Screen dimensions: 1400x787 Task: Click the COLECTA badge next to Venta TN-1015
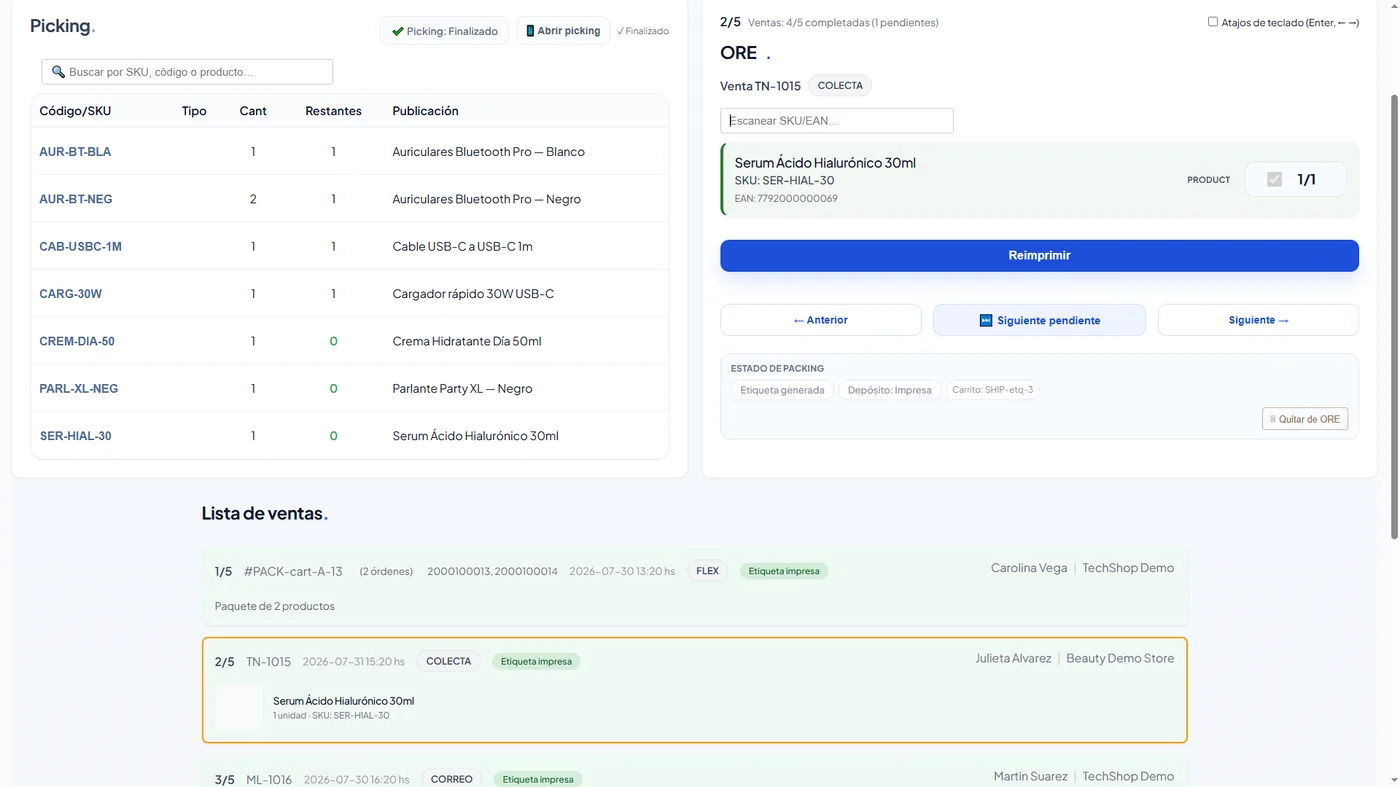[x=840, y=85]
